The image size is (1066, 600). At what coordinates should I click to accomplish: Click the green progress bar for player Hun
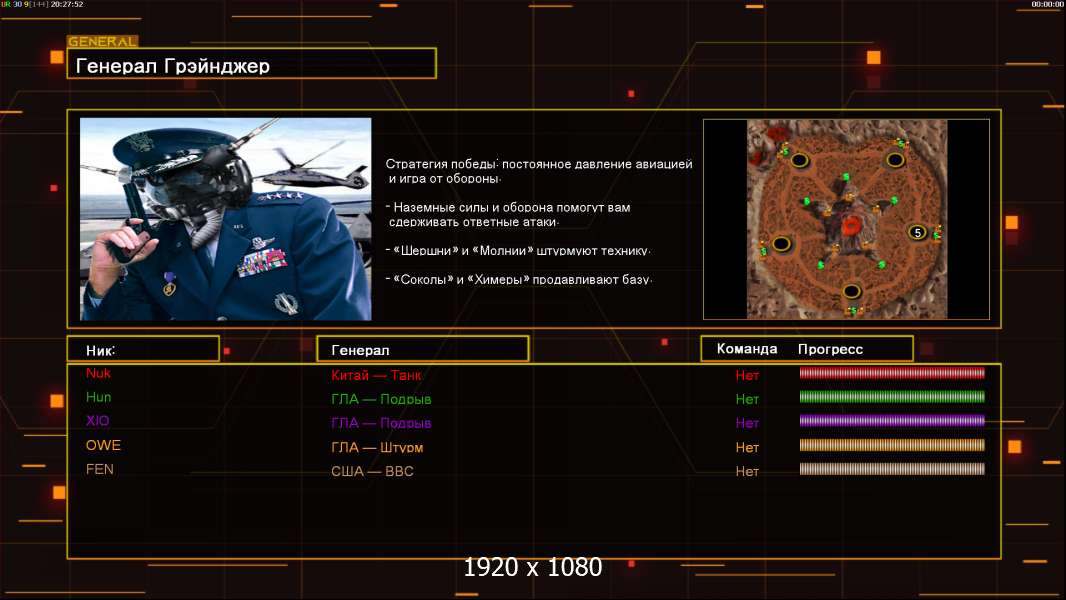coord(892,397)
